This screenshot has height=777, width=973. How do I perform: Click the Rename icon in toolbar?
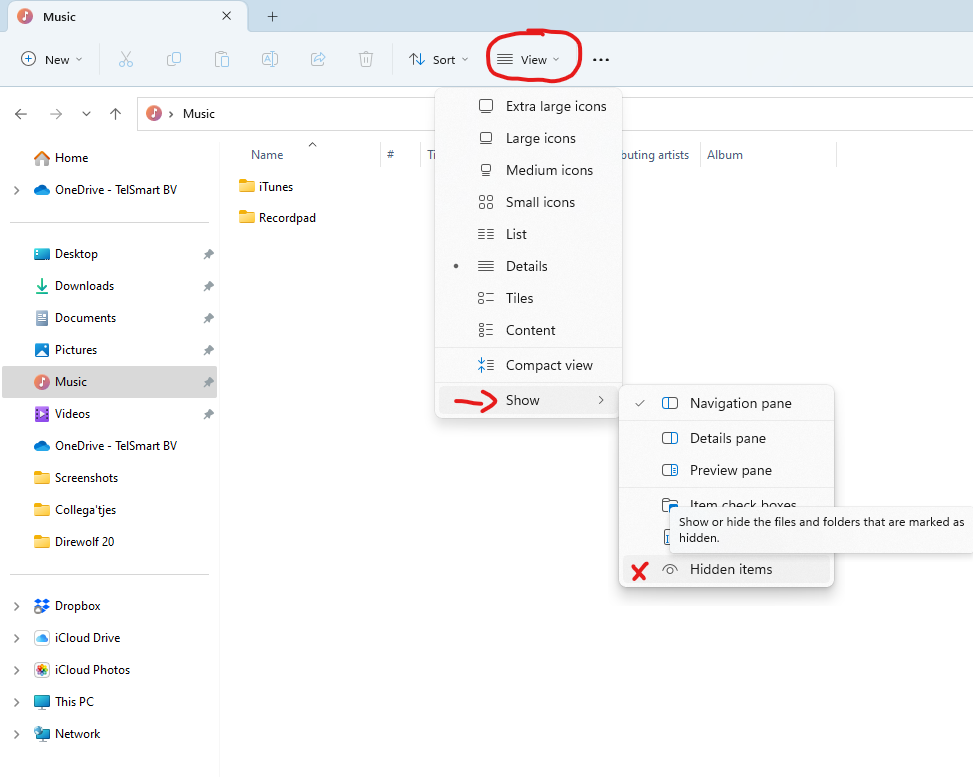click(270, 60)
